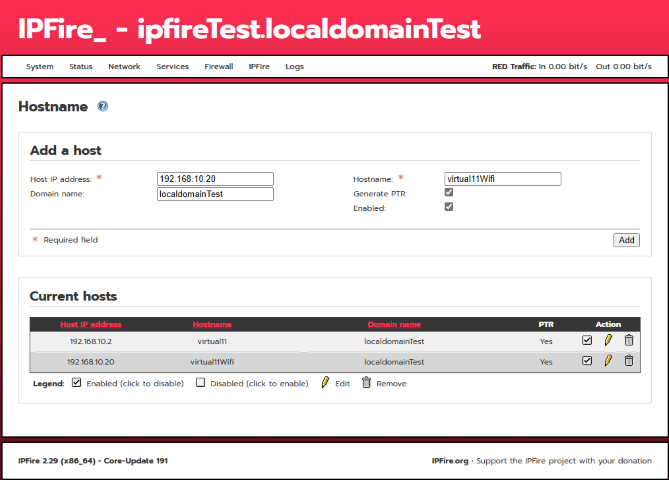
Task: Click the legend's Disabled checkbox icon
Action: pos(200,382)
